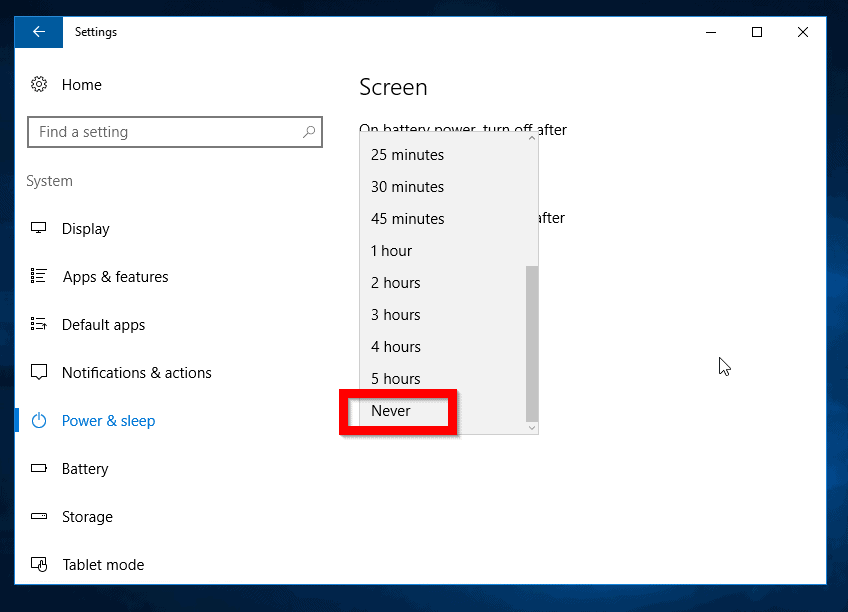The image size is (848, 612).
Task: Select the Default apps icon
Action: 38,324
